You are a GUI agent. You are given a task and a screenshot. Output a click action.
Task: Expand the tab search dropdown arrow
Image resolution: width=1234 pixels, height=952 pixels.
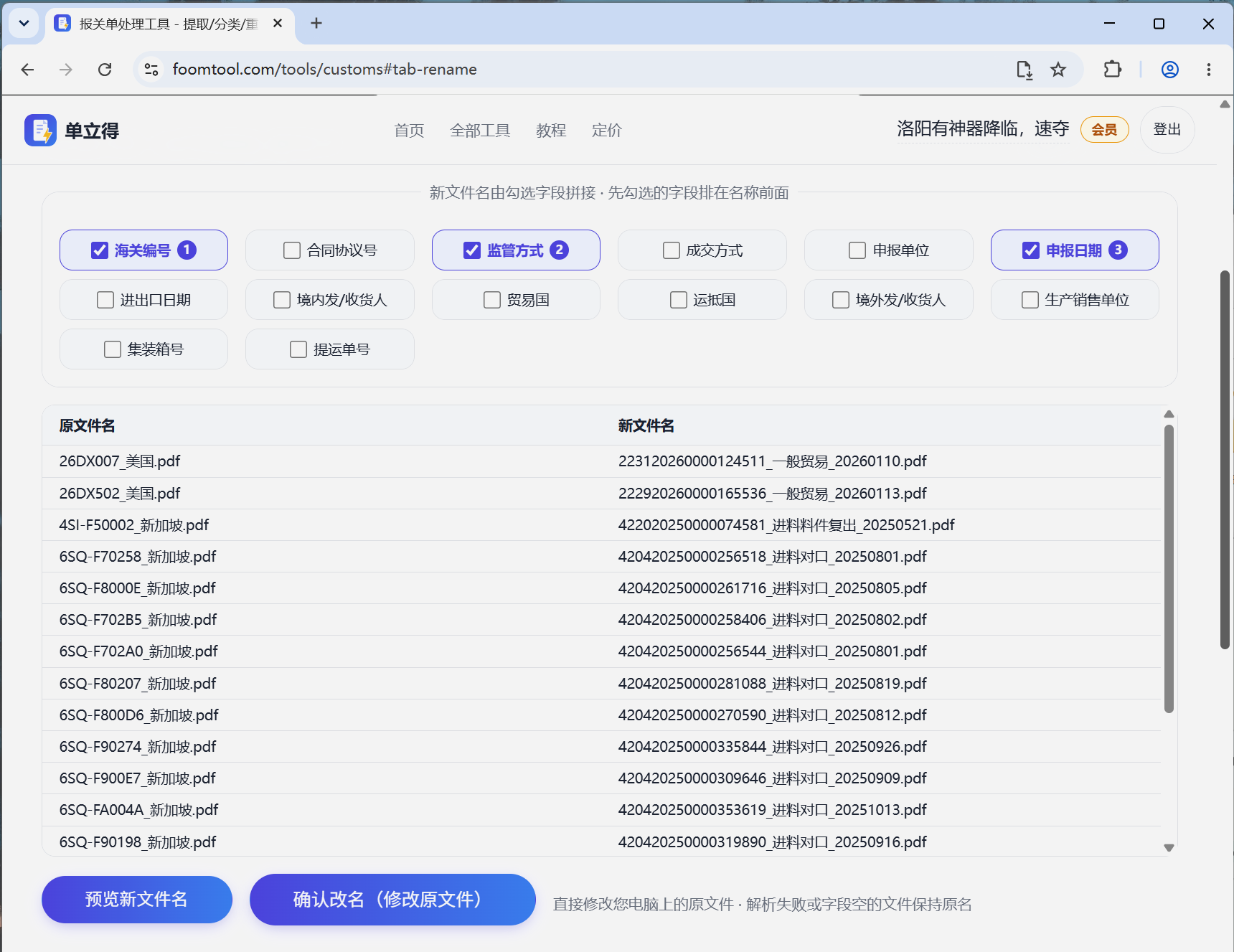[x=24, y=24]
